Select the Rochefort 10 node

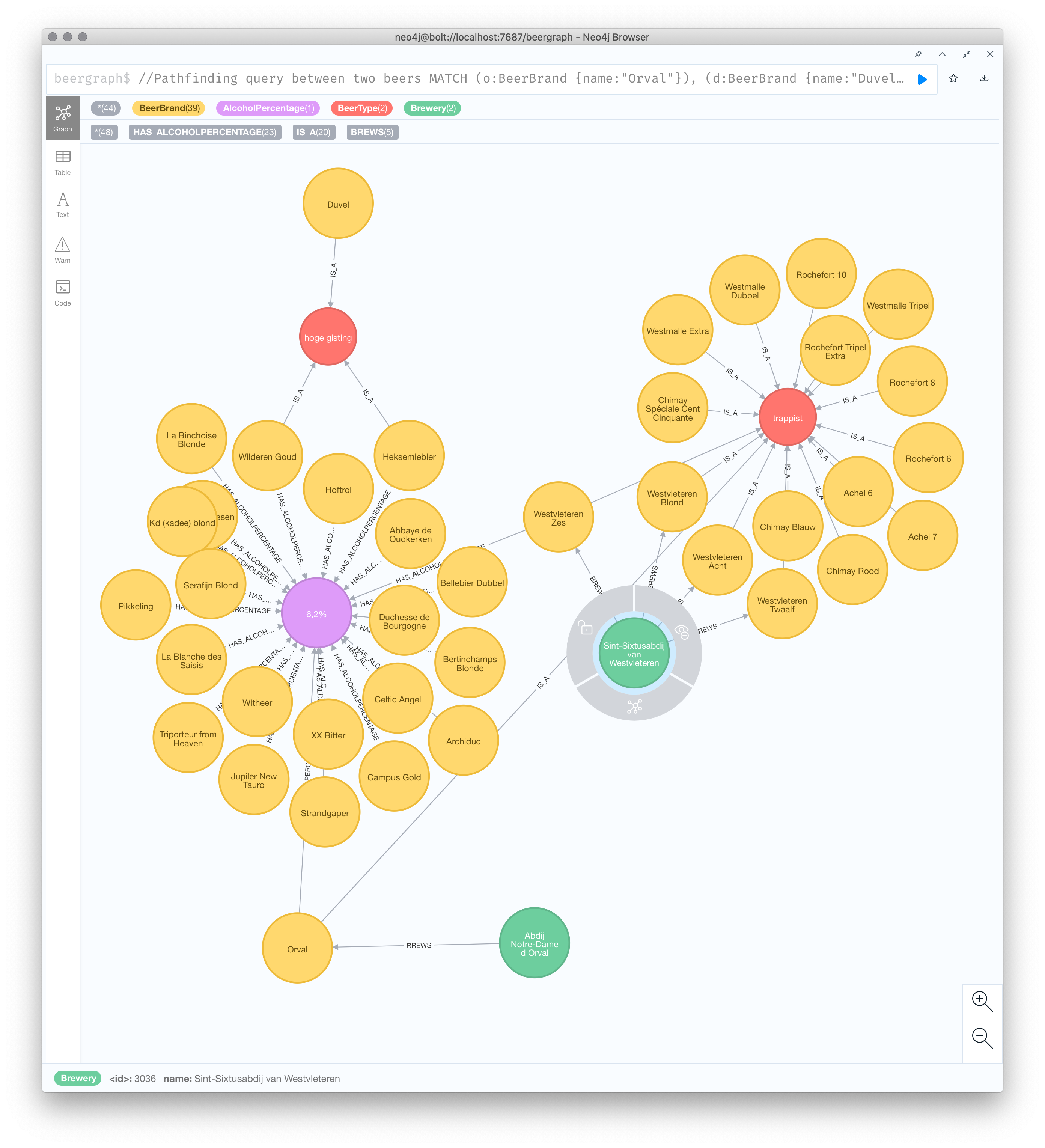click(x=821, y=274)
